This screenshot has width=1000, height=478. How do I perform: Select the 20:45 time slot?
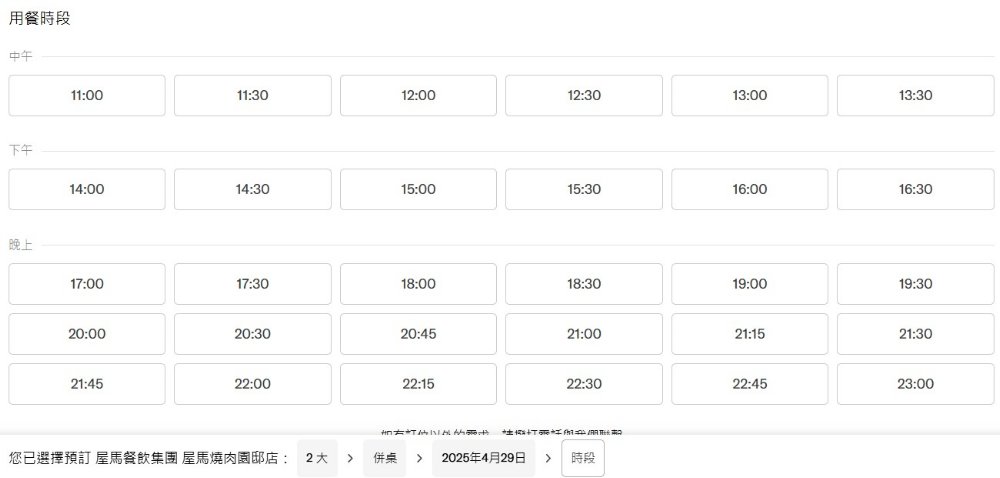418,334
